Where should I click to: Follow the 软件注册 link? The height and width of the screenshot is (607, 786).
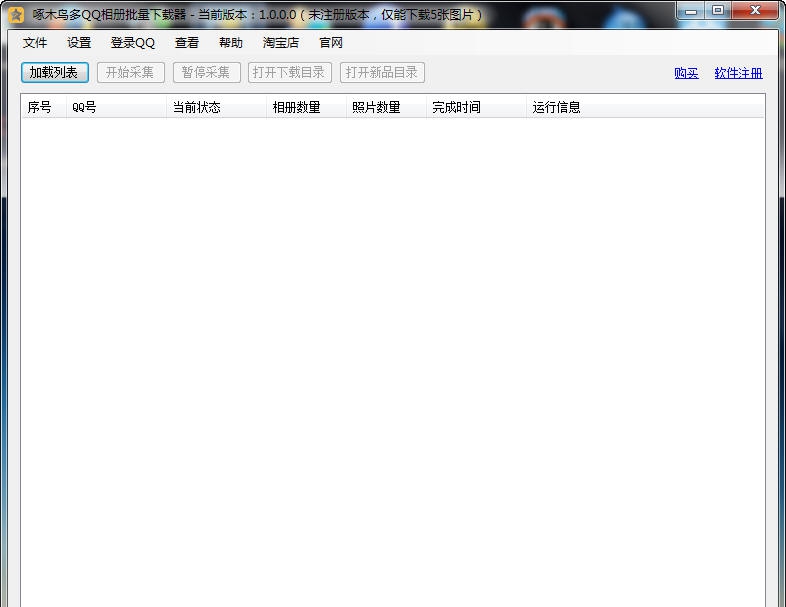738,73
